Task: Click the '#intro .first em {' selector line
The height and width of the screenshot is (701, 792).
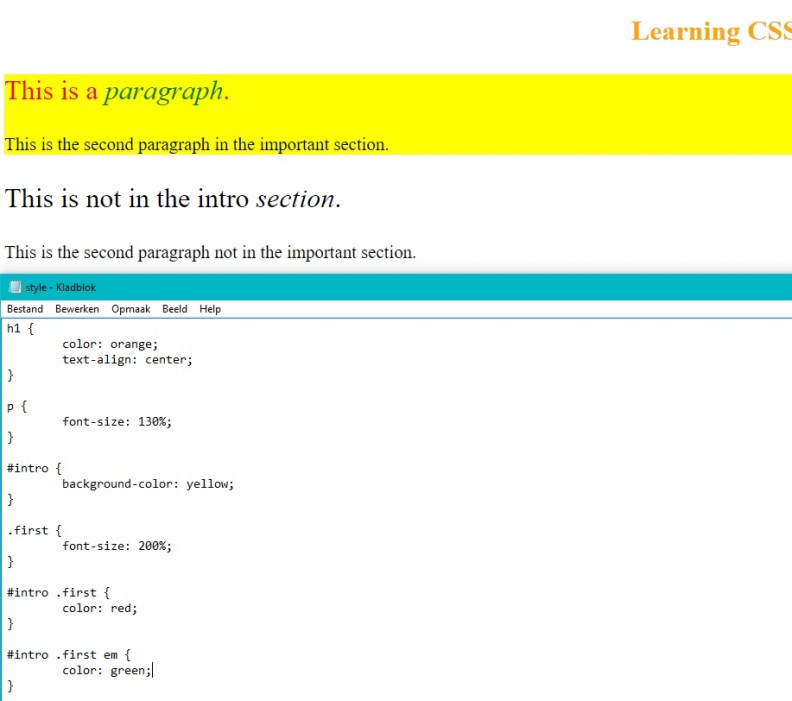Action: pyautogui.click(x=69, y=655)
